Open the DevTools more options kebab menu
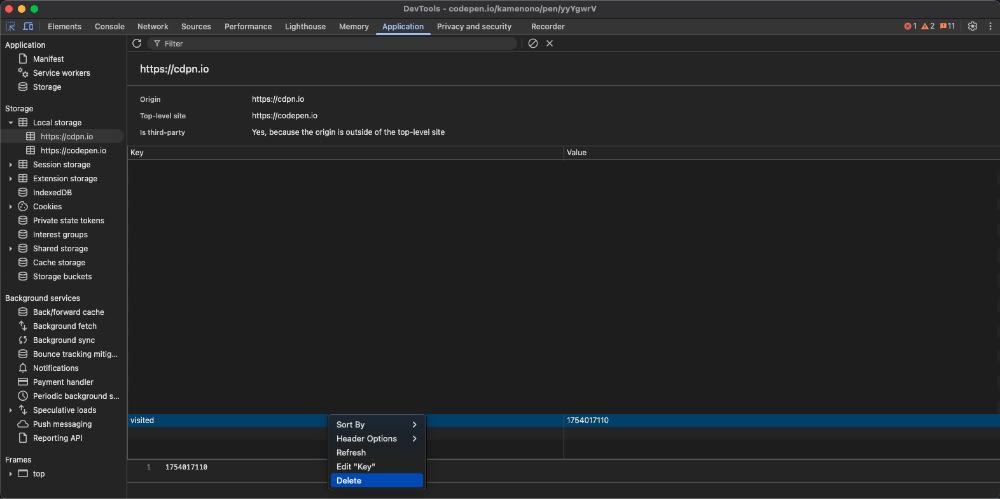 pyautogui.click(x=990, y=26)
